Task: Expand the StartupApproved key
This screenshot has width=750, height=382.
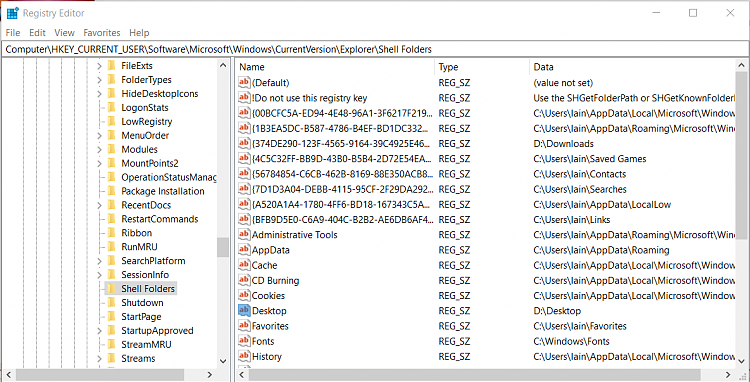Action: (99, 331)
